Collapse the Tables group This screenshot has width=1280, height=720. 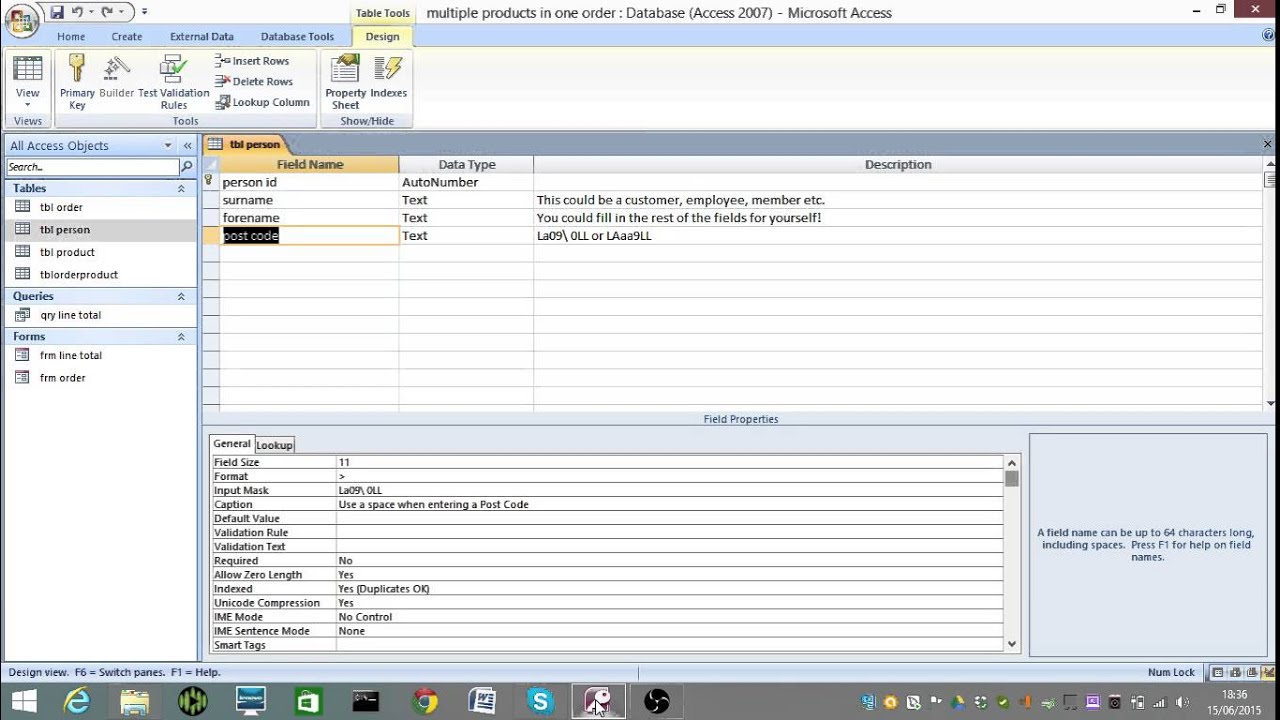181,188
